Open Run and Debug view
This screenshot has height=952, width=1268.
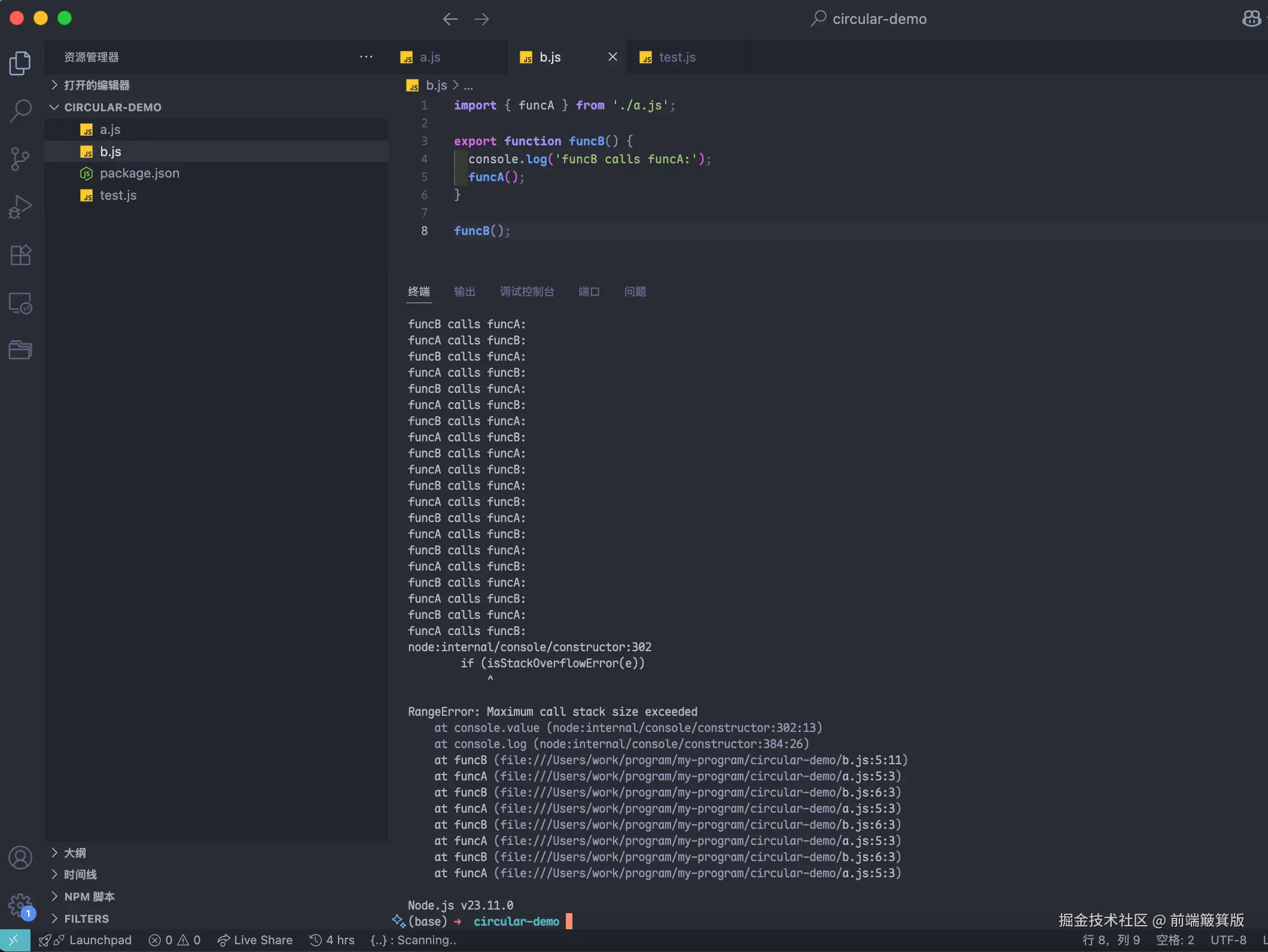[x=20, y=207]
